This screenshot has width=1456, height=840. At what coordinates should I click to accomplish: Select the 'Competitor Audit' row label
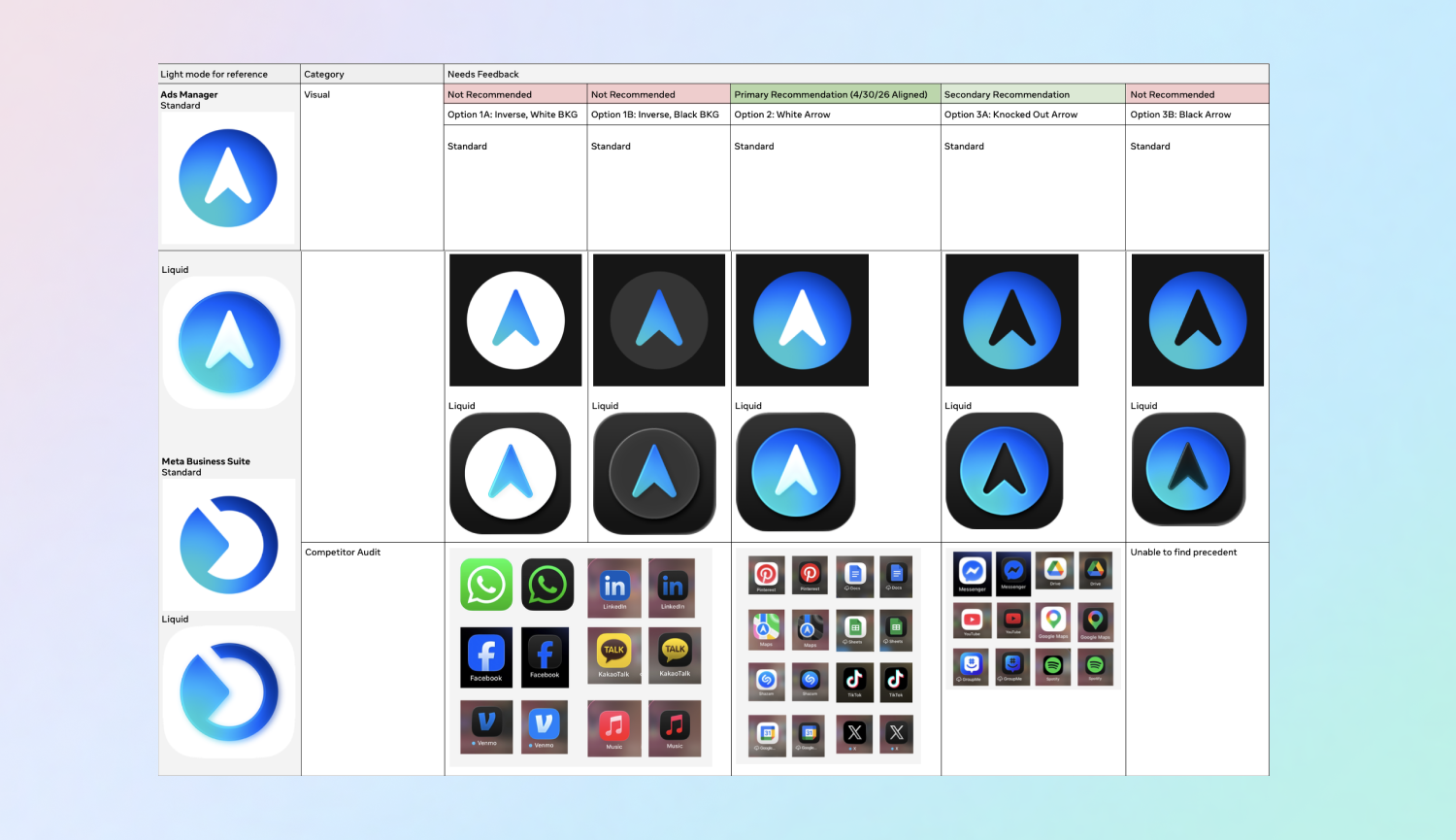click(x=343, y=553)
